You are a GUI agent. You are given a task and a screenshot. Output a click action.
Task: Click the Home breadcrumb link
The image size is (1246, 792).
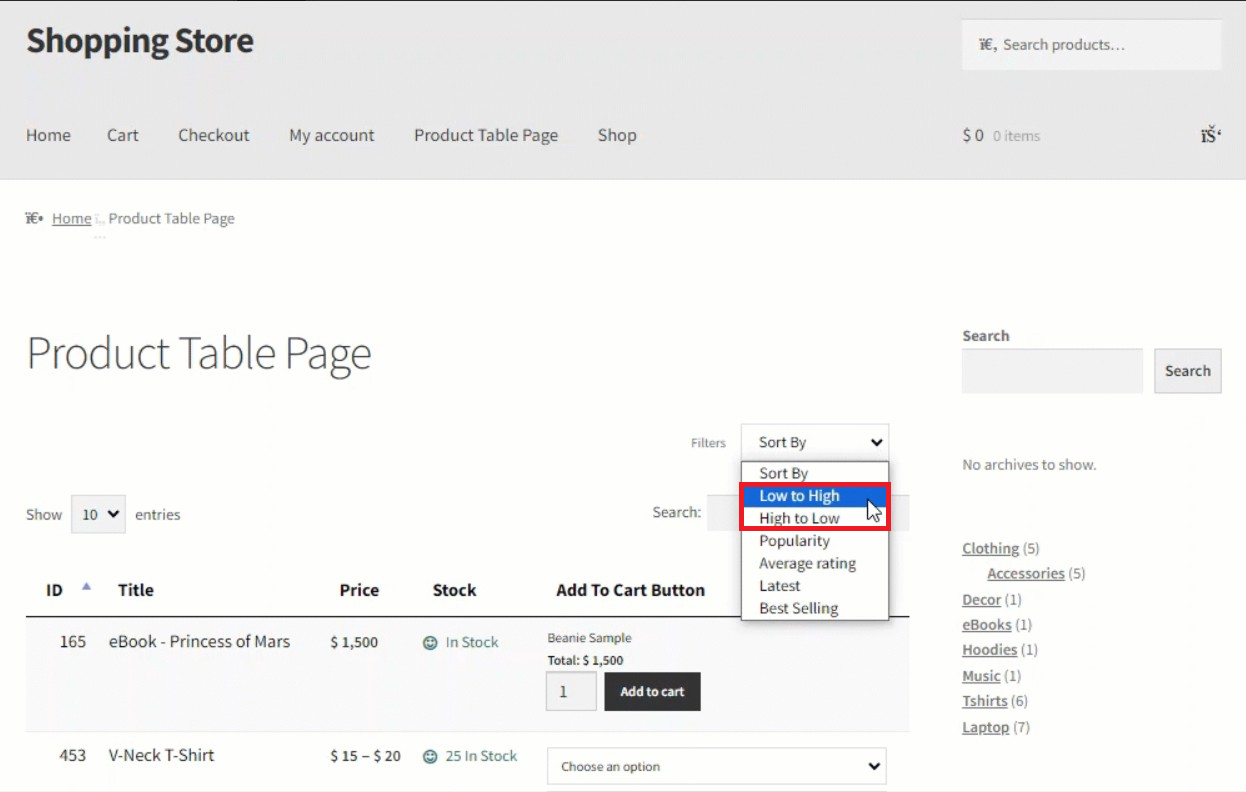pos(72,218)
